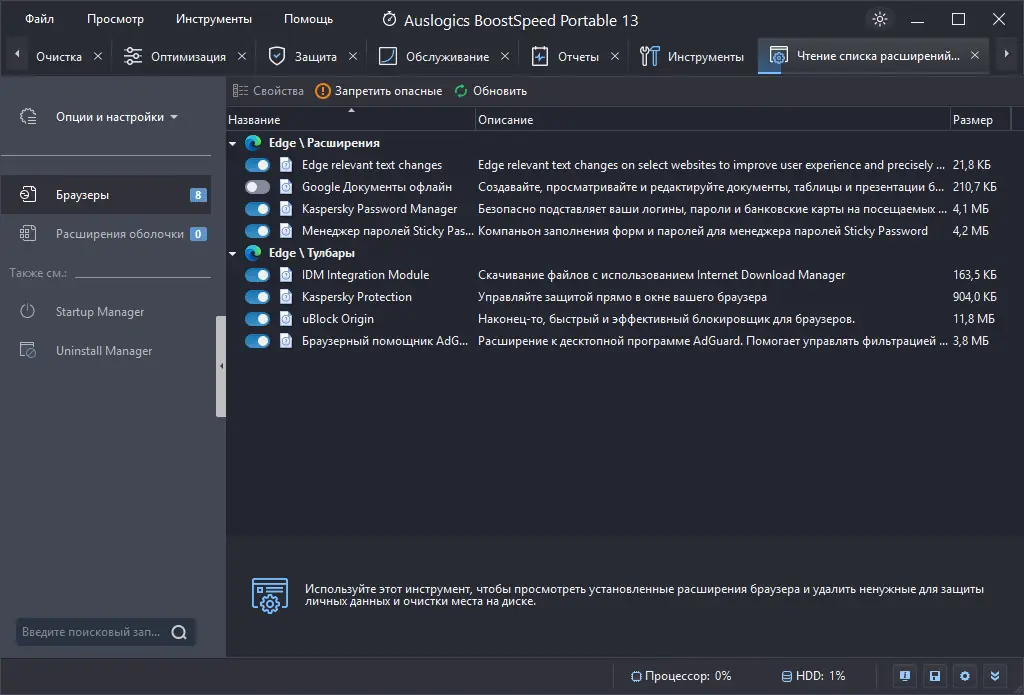
Task: Select Kaspersky Password Manager row name
Action: coord(379,209)
